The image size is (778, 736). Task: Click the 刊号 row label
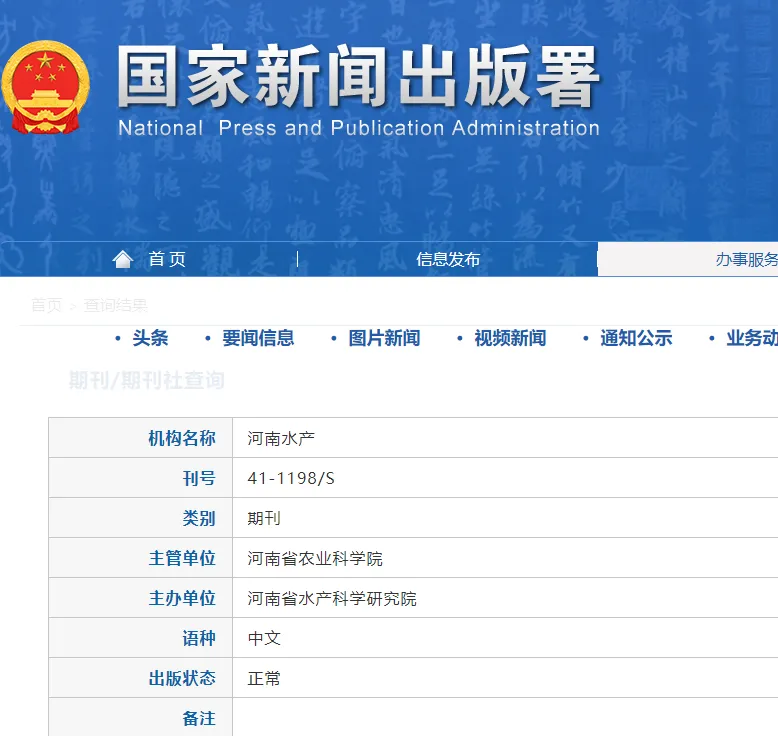pyautogui.click(x=198, y=478)
